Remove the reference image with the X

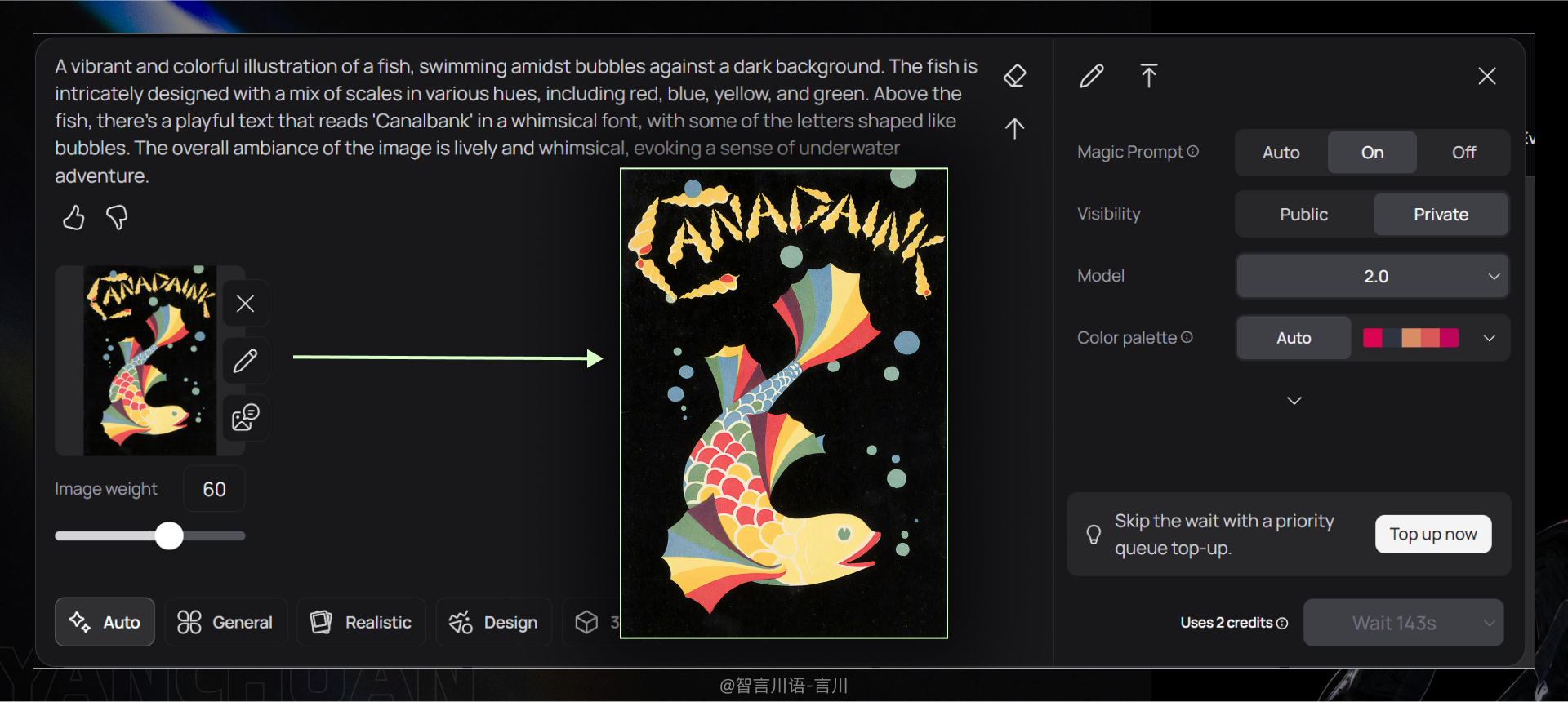[245, 304]
